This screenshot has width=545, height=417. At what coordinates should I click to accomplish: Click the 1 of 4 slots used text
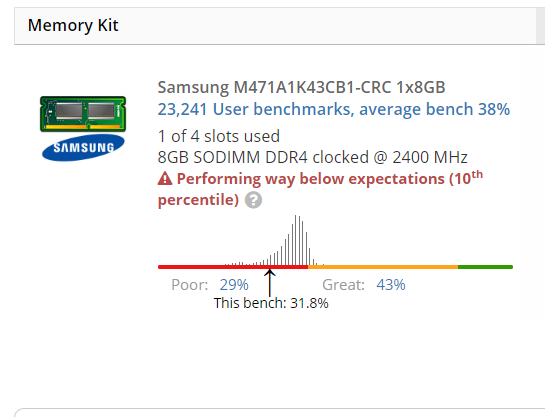click(219, 136)
